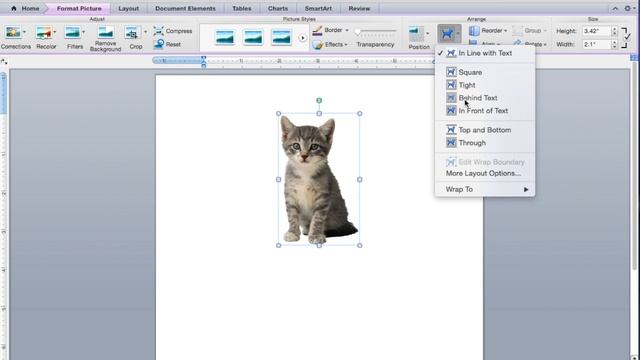
Task: Click the green rotation handle on picture
Action: (319, 100)
